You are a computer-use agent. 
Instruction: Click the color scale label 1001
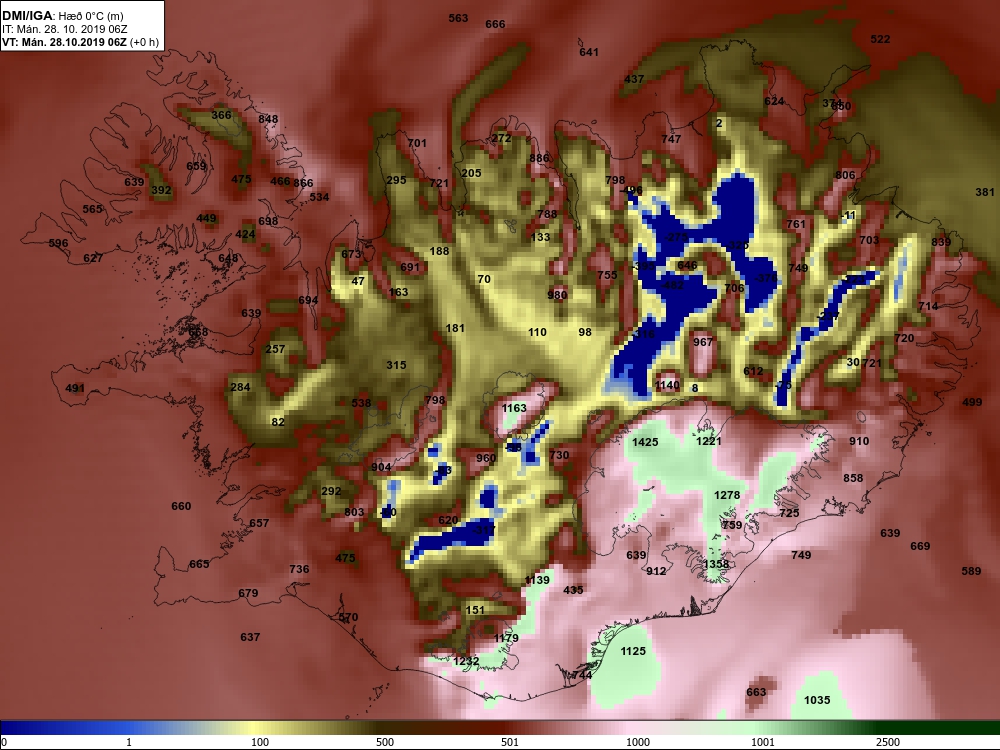point(763,742)
